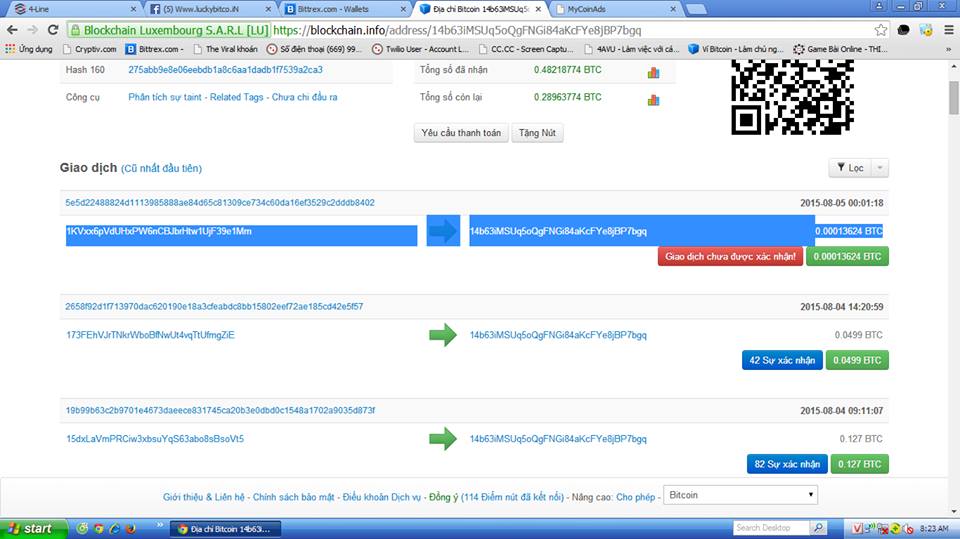Show more bookmarks with the overflow chevron
The height and width of the screenshot is (539, 960).
[948, 49]
